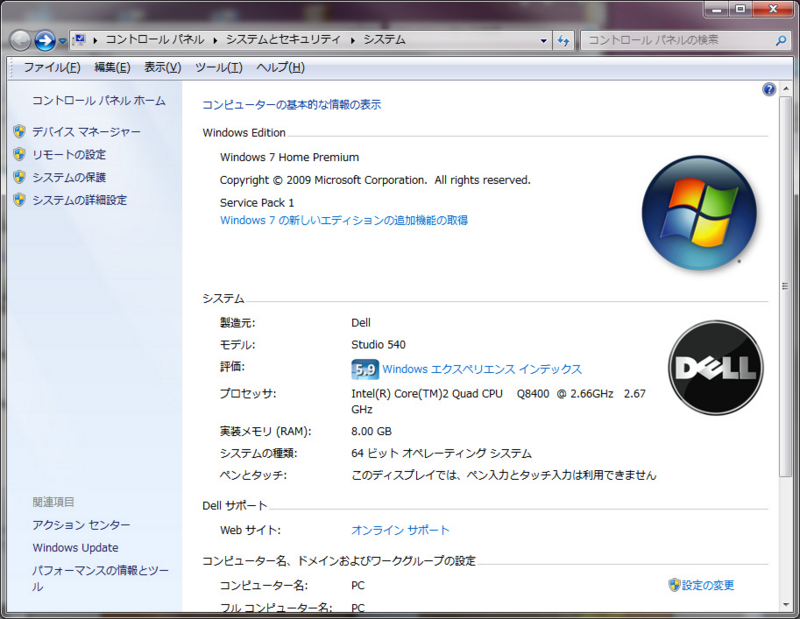Click the vertical scrollbar thumb
Image resolution: width=800 pixels, height=619 pixels.
click(x=786, y=286)
